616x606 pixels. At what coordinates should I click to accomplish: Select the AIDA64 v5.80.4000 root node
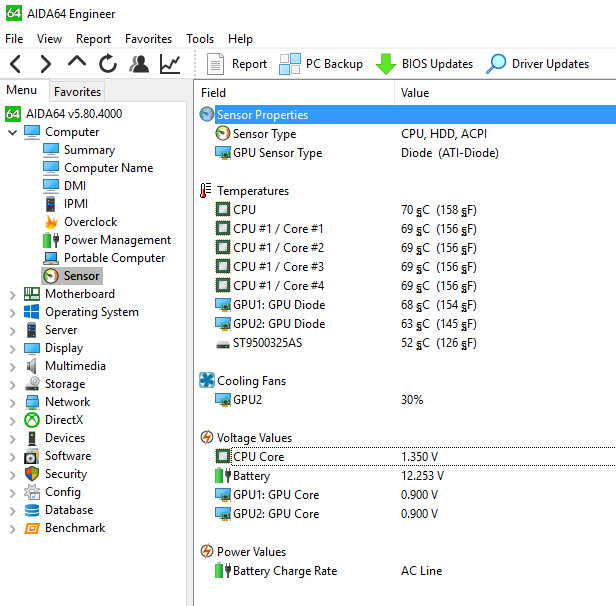click(x=74, y=114)
